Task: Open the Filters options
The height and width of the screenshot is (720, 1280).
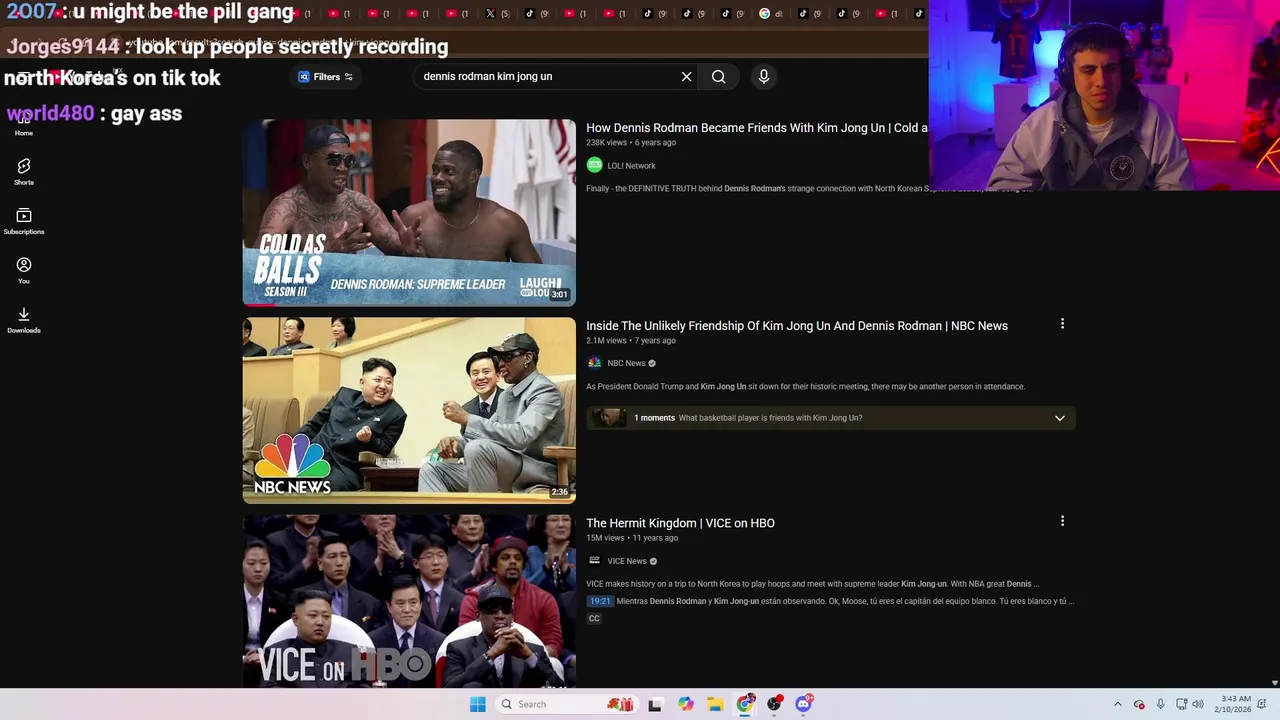Action: click(326, 77)
